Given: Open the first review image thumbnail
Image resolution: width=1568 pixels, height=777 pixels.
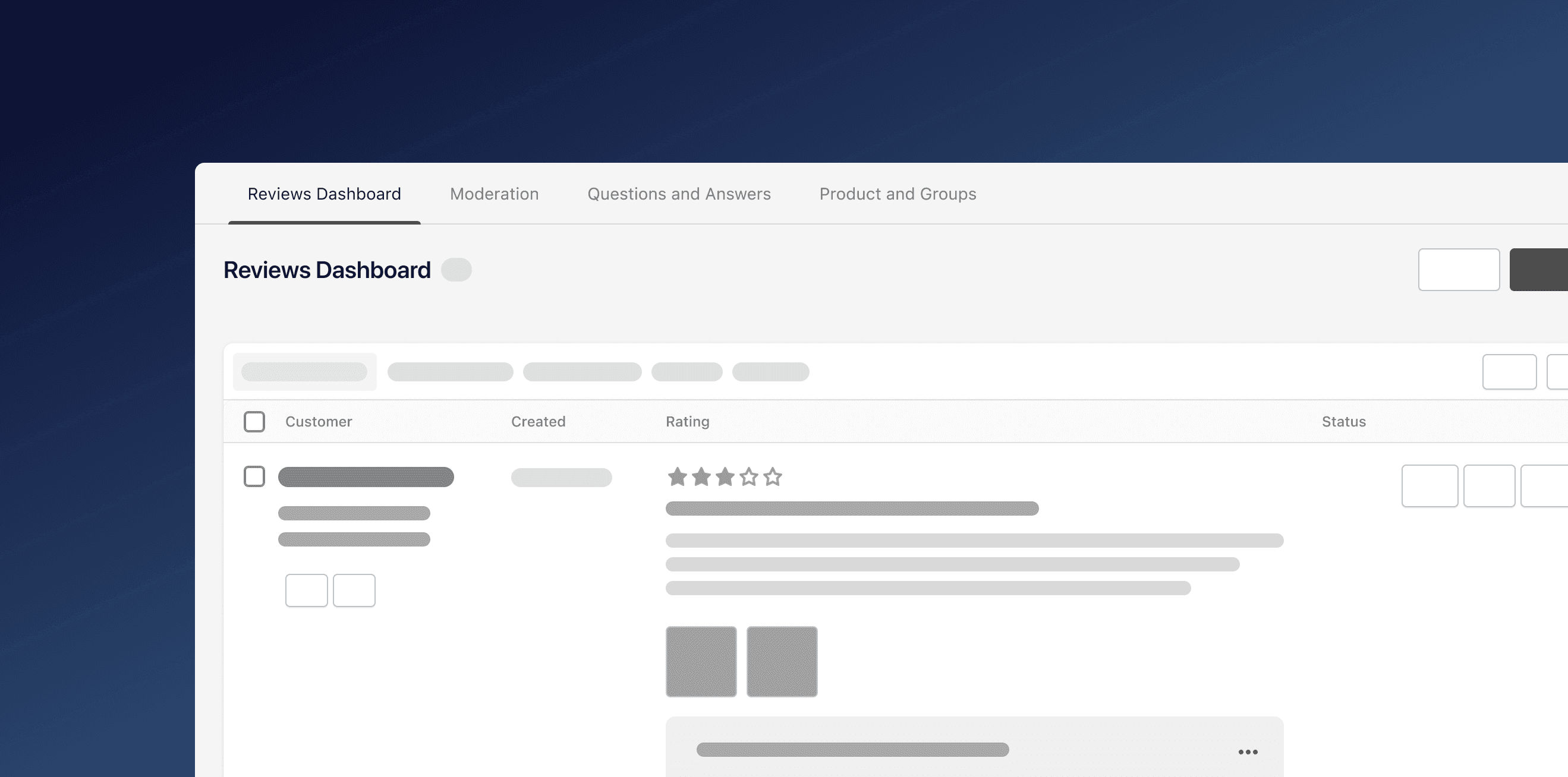Looking at the screenshot, I should tap(701, 661).
